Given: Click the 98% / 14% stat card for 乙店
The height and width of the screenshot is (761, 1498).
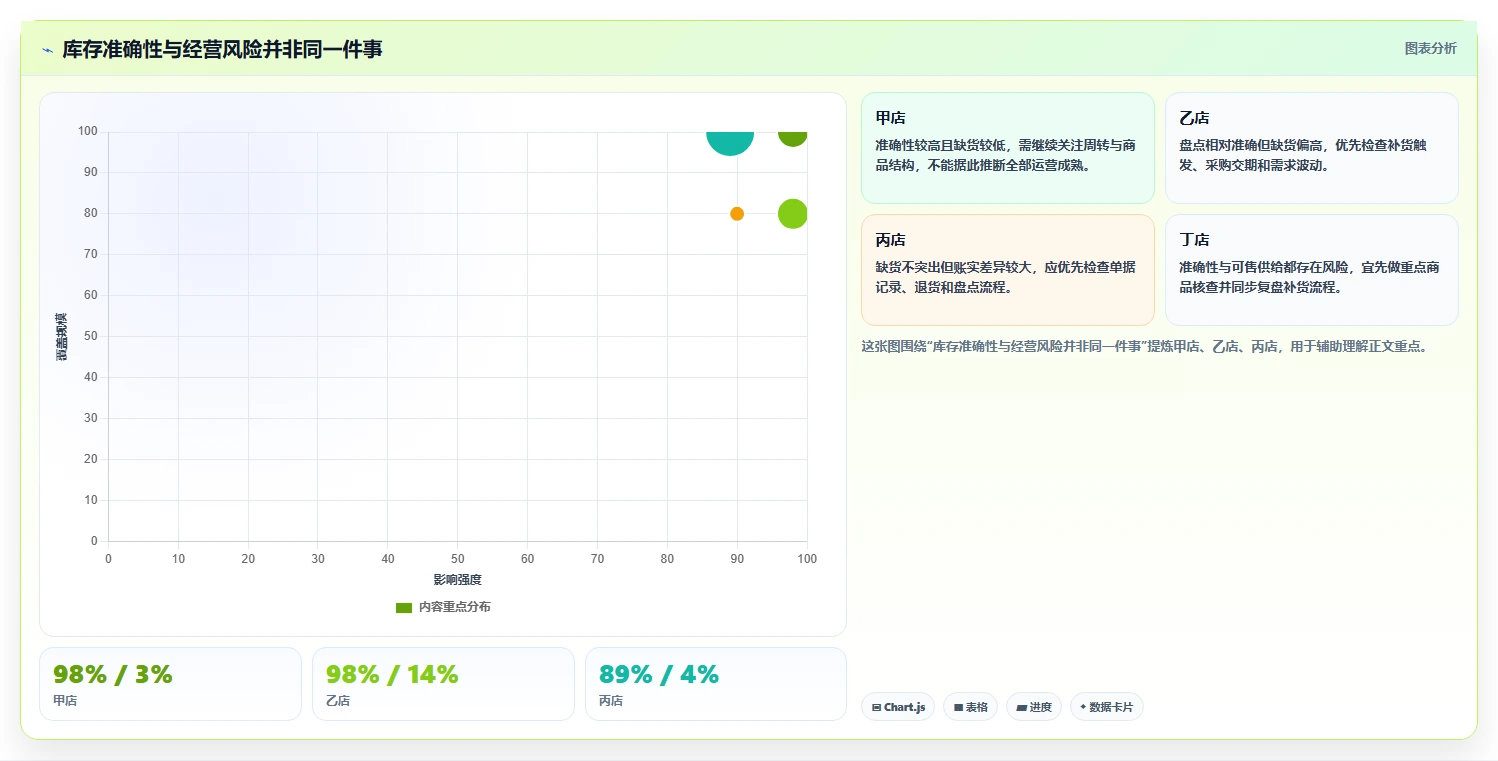Looking at the screenshot, I should [443, 684].
